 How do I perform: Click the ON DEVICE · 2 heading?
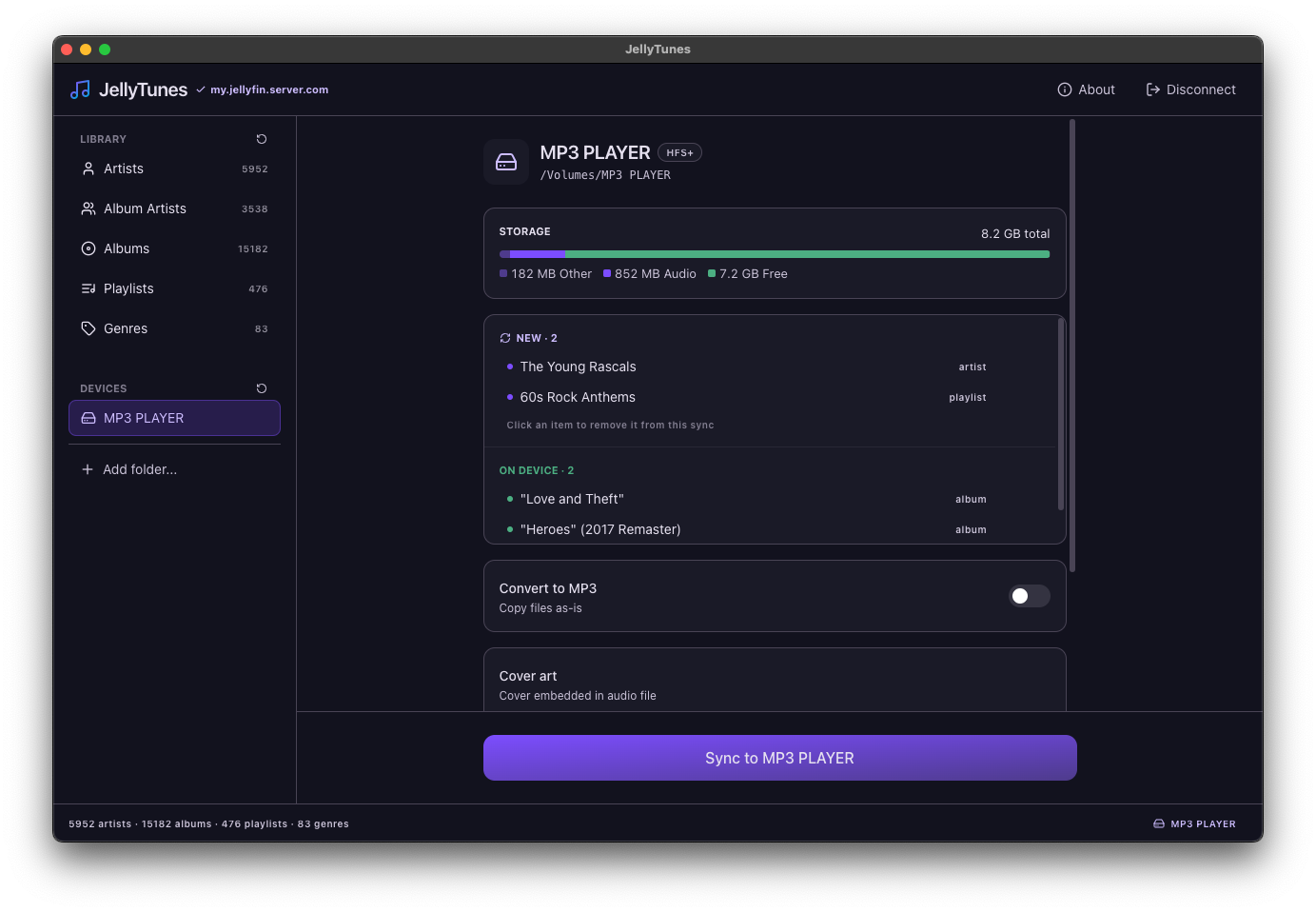tap(537, 470)
